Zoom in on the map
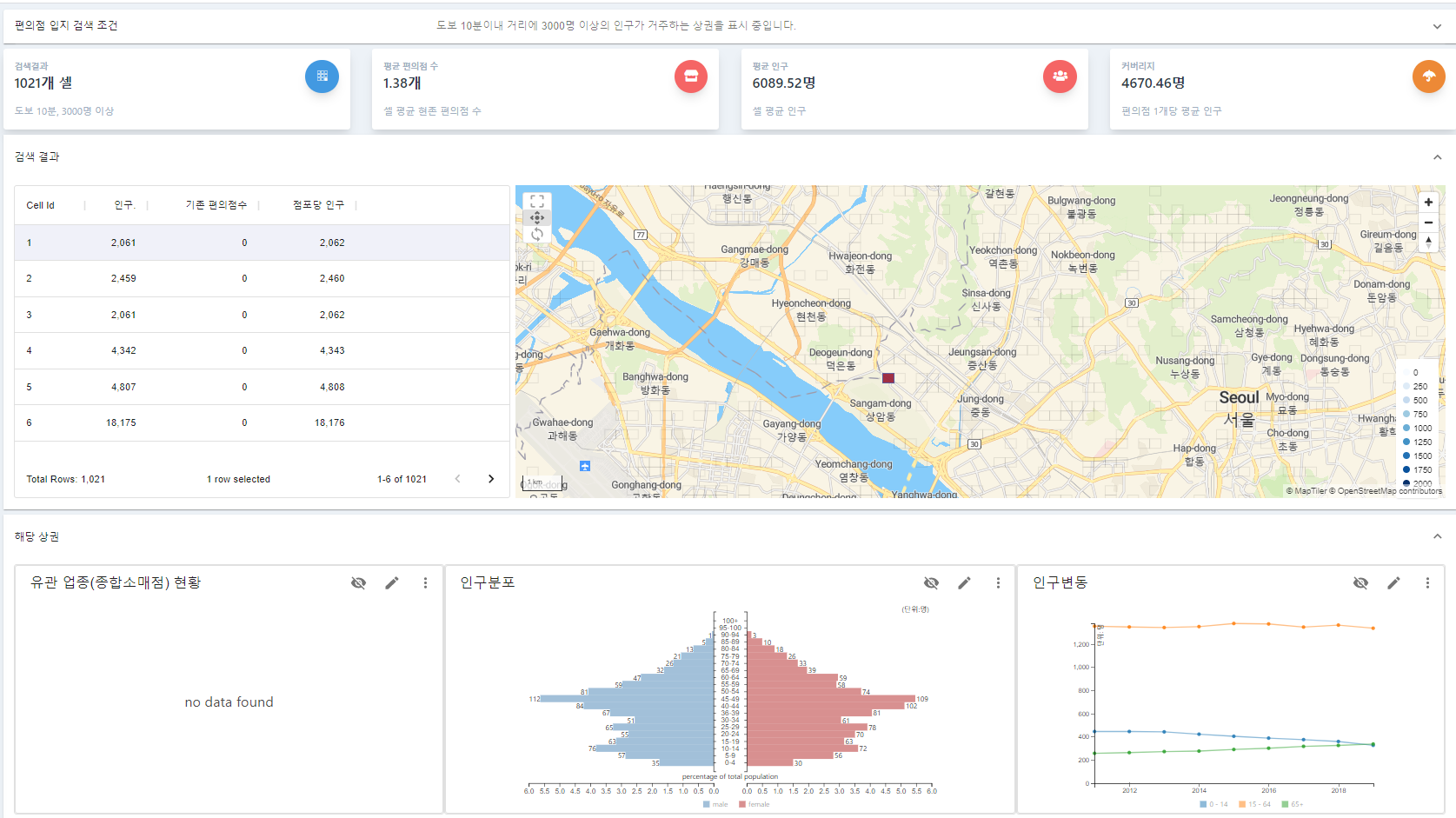Image resolution: width=1456 pixels, height=818 pixels. coord(1428,202)
